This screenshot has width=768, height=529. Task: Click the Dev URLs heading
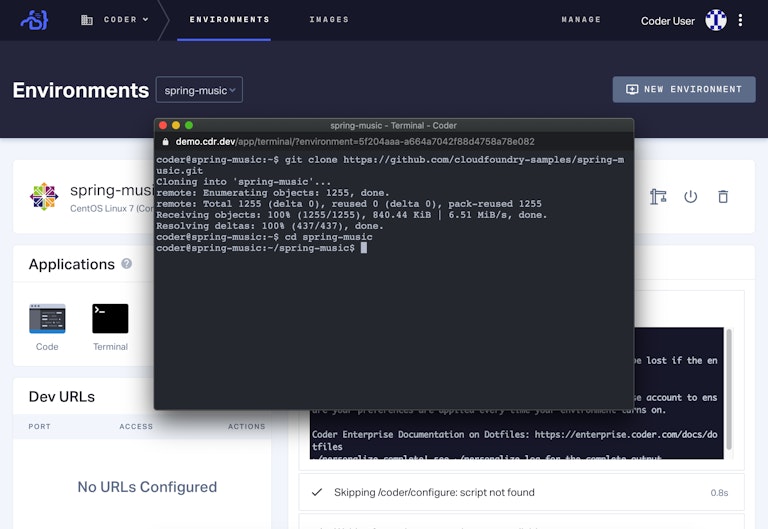[62, 396]
